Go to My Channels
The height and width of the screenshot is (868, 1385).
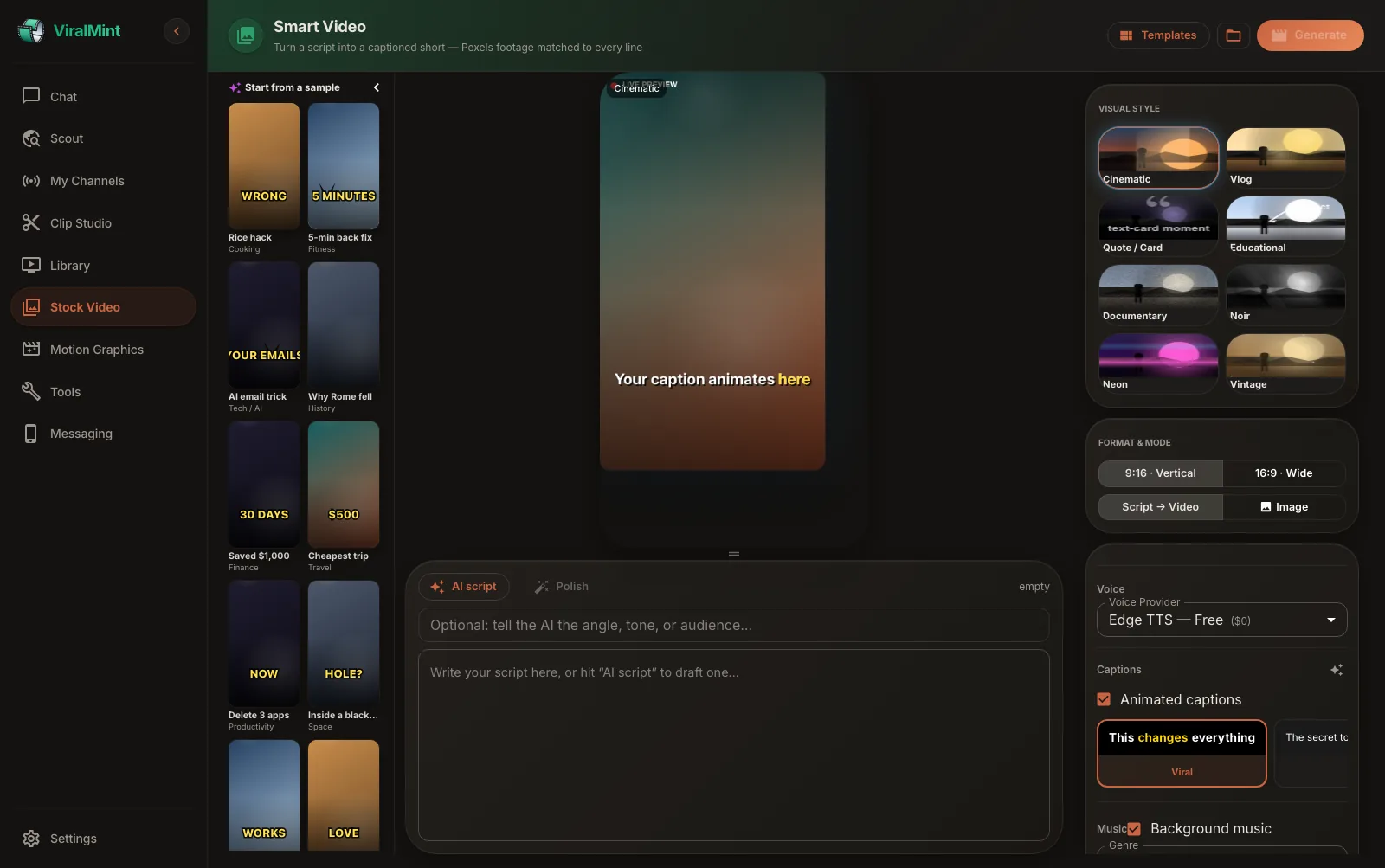tap(103, 181)
